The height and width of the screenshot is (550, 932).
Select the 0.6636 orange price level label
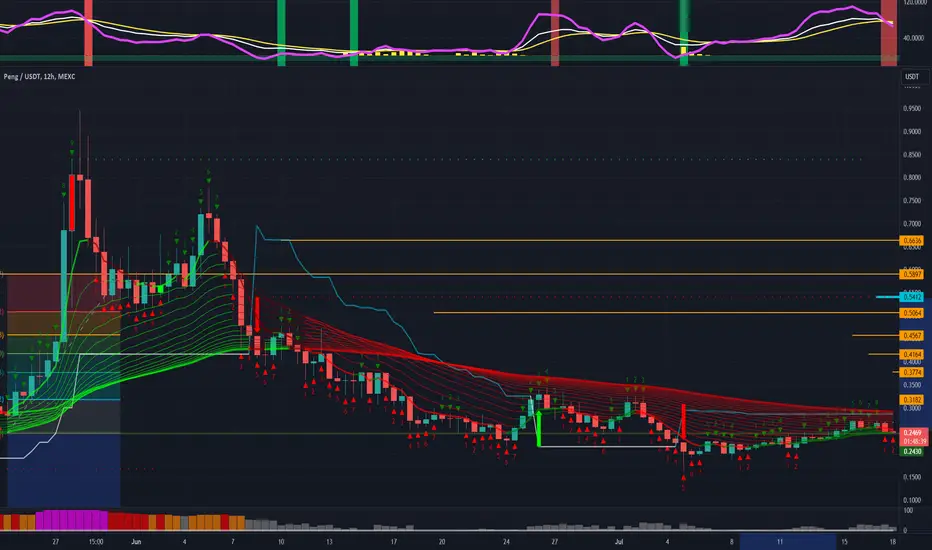(x=911, y=241)
